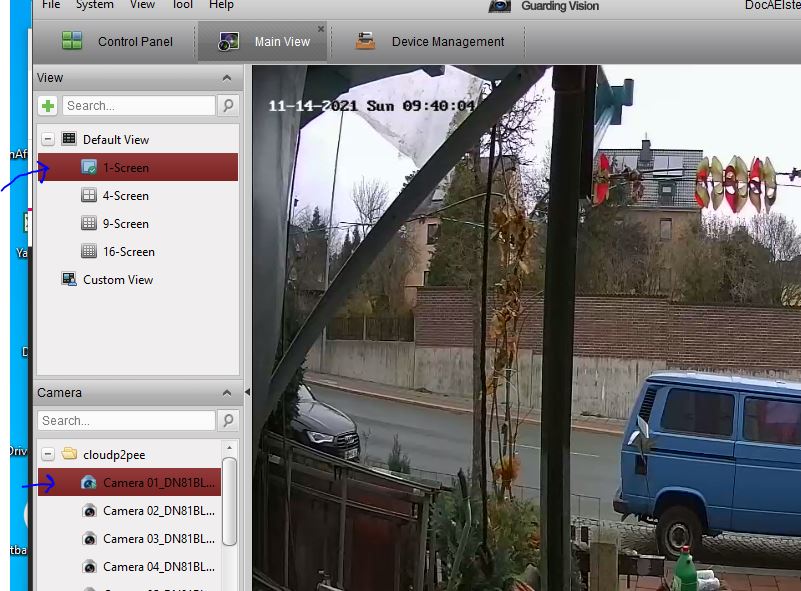Hide the left sidebar with collapse arrow
The height and width of the screenshot is (591, 801).
(x=247, y=392)
